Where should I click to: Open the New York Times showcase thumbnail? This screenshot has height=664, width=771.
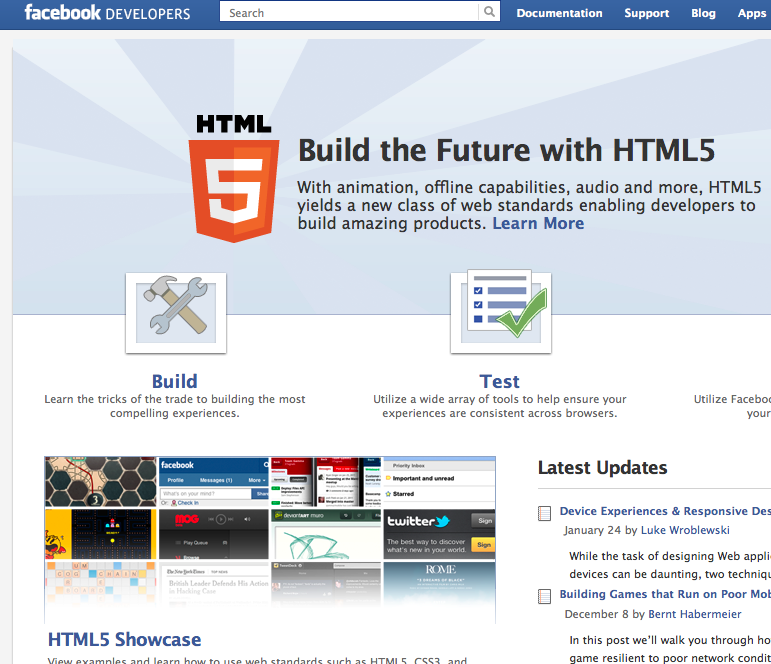pyautogui.click(x=213, y=590)
